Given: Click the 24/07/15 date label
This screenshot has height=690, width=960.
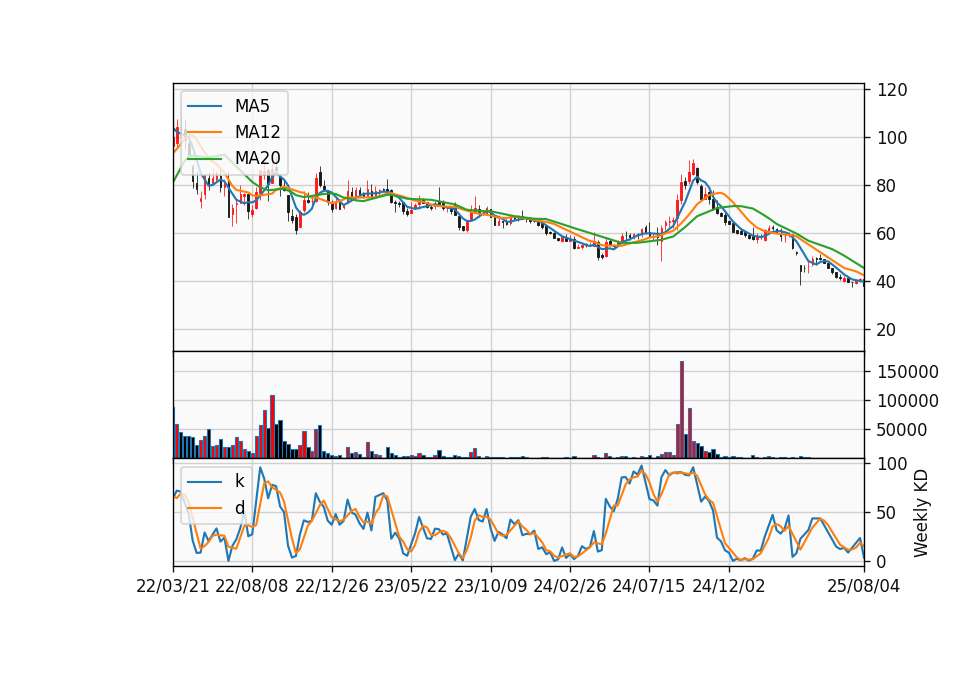Looking at the screenshot, I should [649, 586].
